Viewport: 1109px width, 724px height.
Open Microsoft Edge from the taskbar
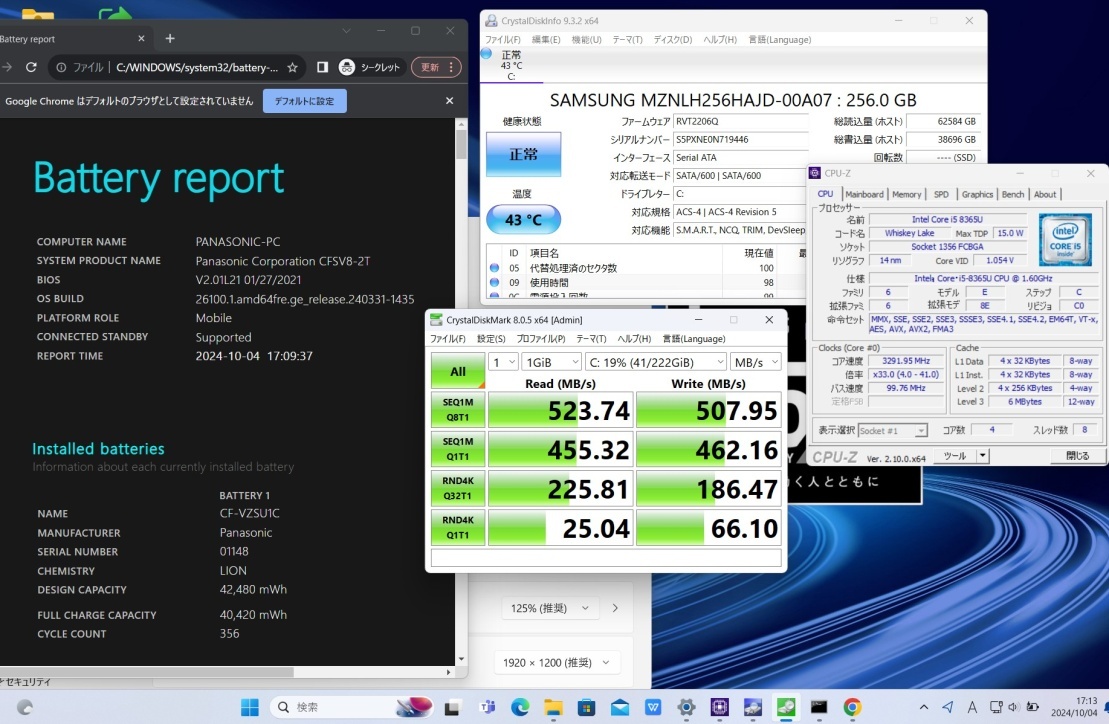tap(520, 707)
